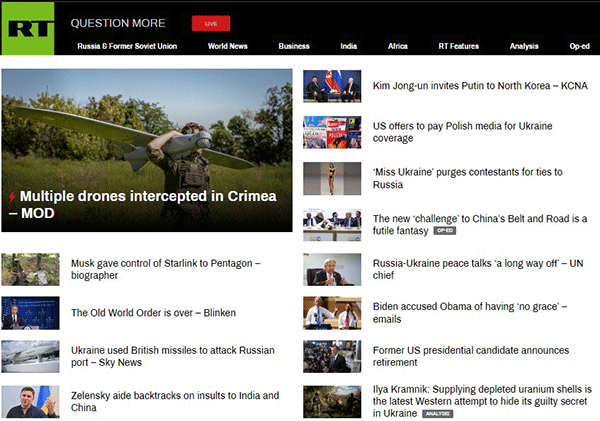Select the Africa menu item
Image resolution: width=600 pixels, height=421 pixels.
pyautogui.click(x=398, y=46)
